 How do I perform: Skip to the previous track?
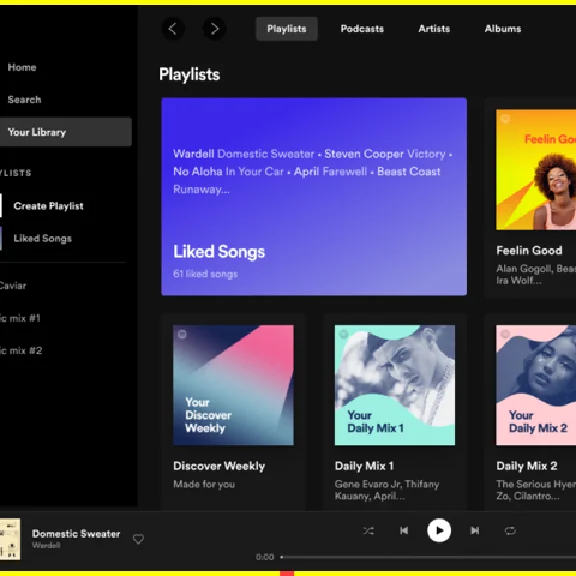(x=404, y=530)
